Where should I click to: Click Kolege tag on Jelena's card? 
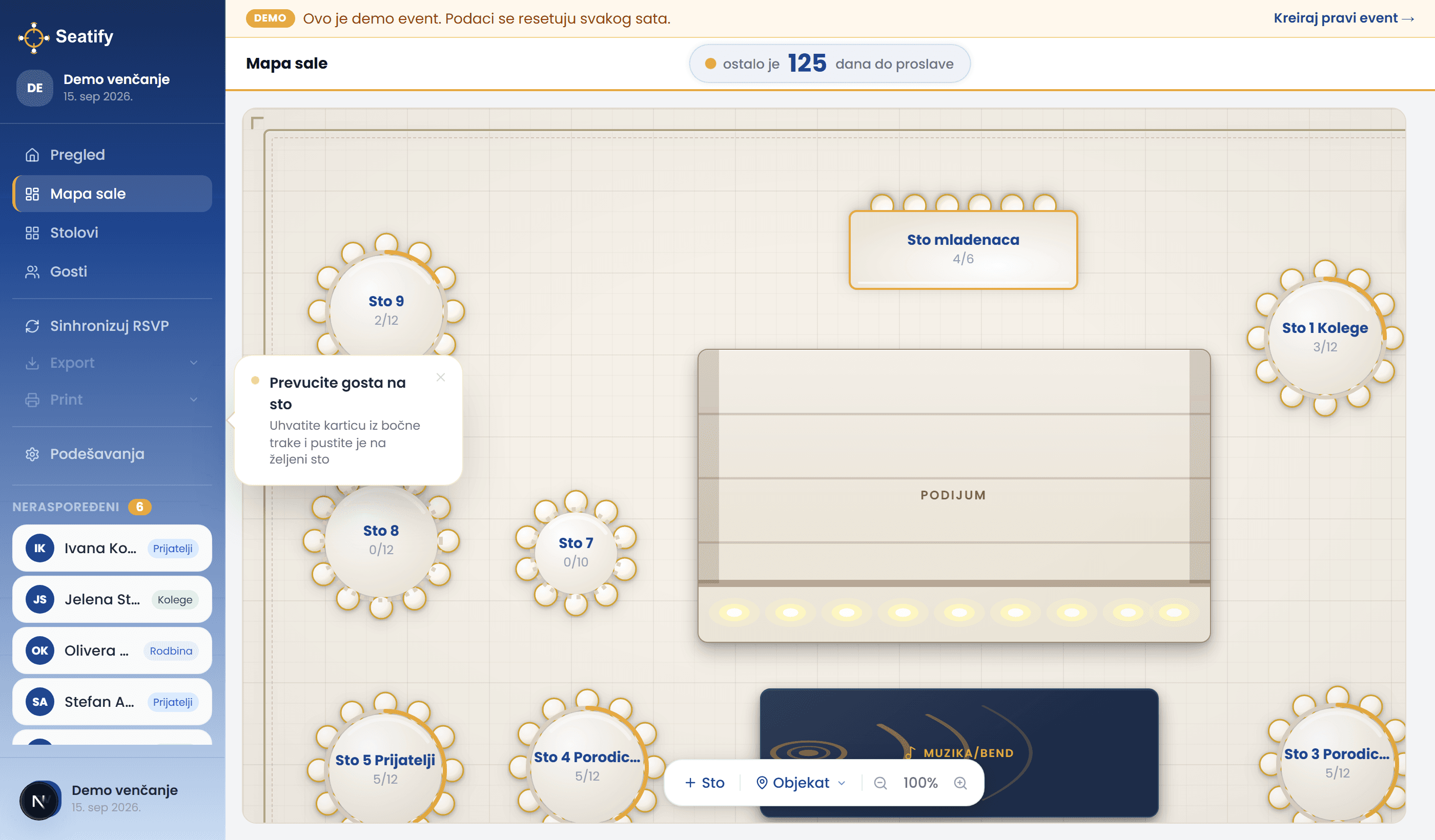point(175,599)
